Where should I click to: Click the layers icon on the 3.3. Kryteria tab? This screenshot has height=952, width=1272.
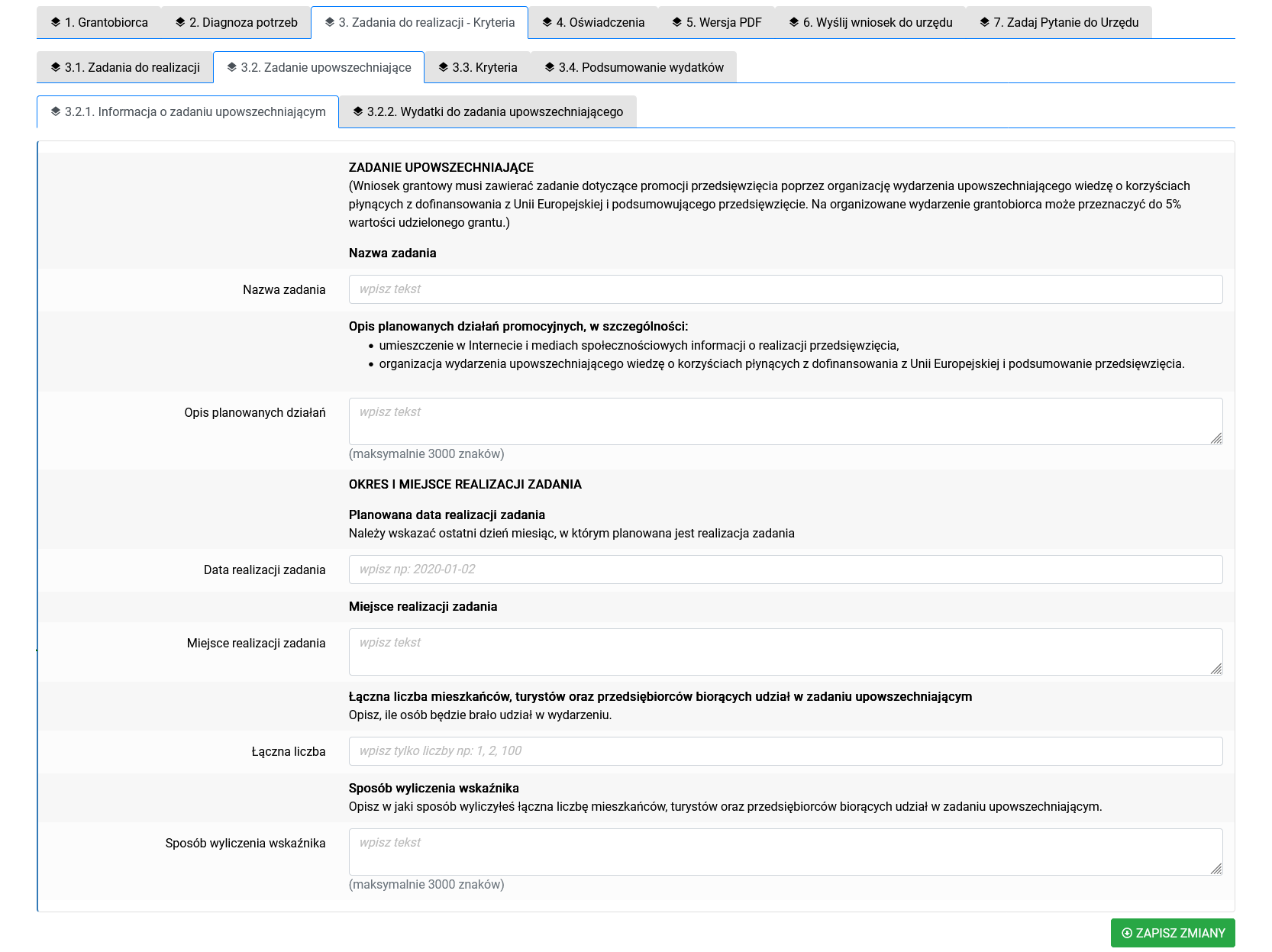pos(444,67)
